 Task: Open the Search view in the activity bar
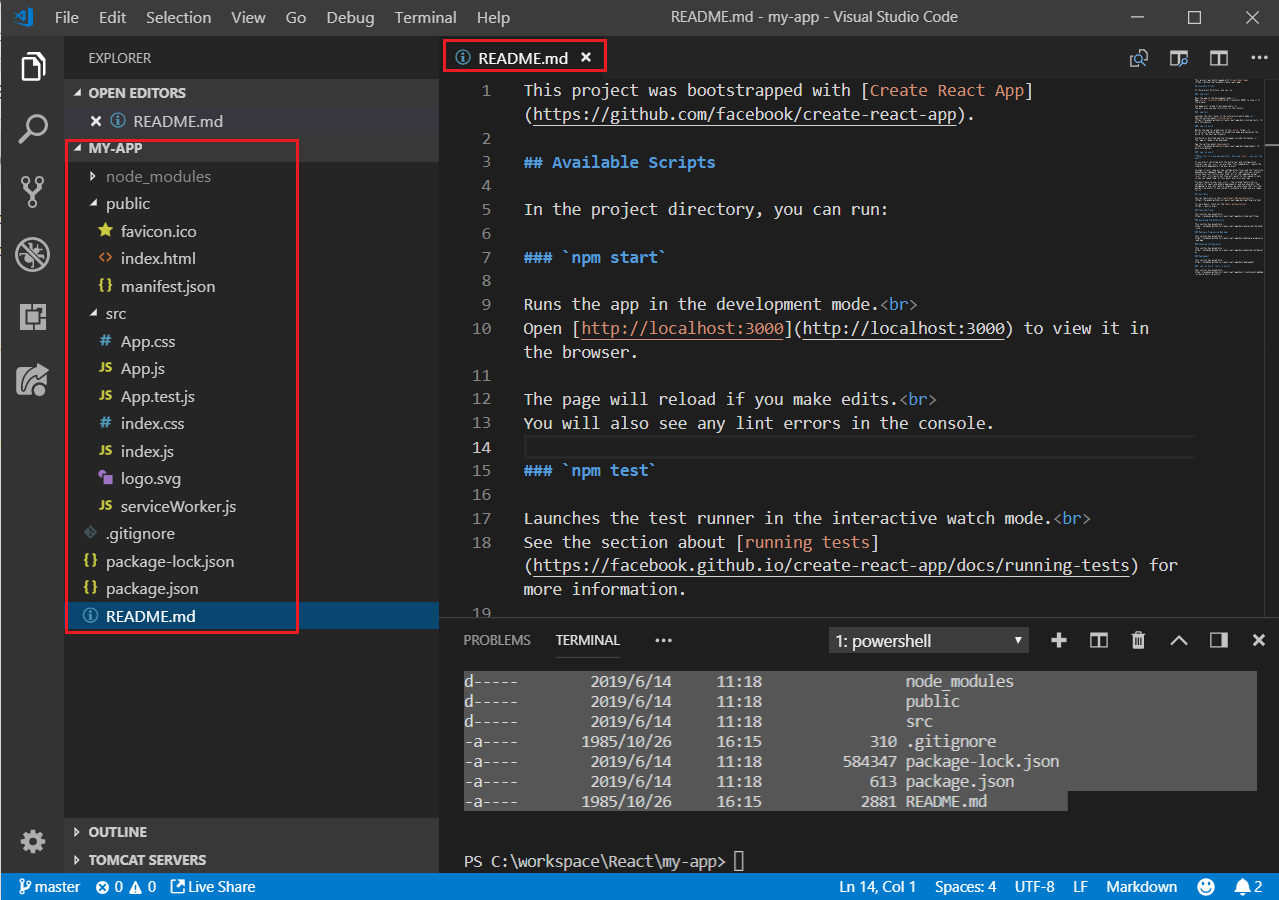[33, 128]
